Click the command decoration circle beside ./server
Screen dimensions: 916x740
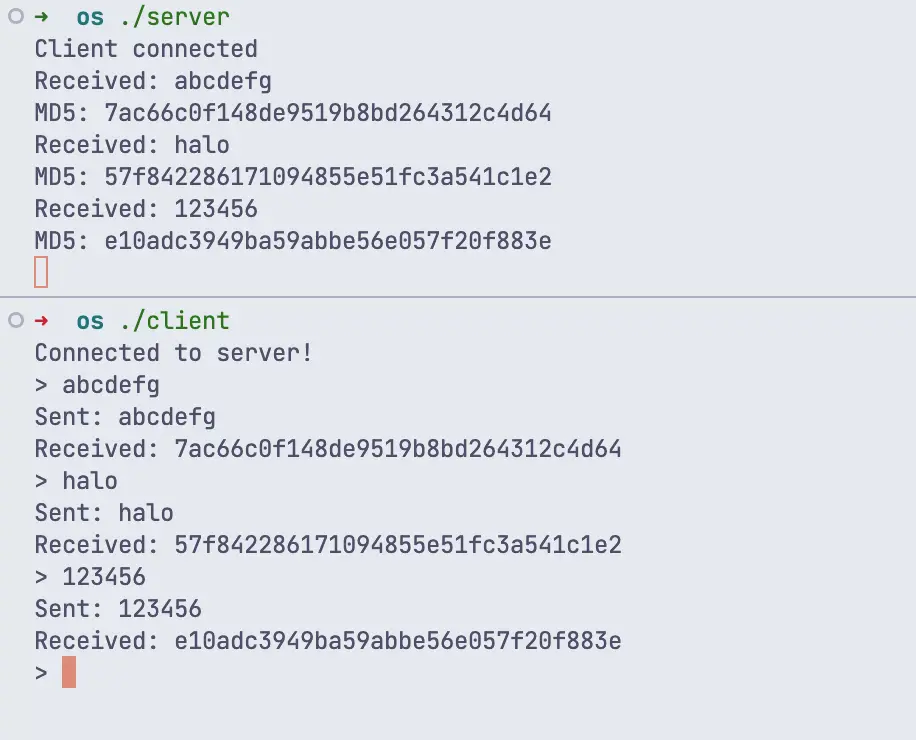pyautogui.click(x=15, y=17)
